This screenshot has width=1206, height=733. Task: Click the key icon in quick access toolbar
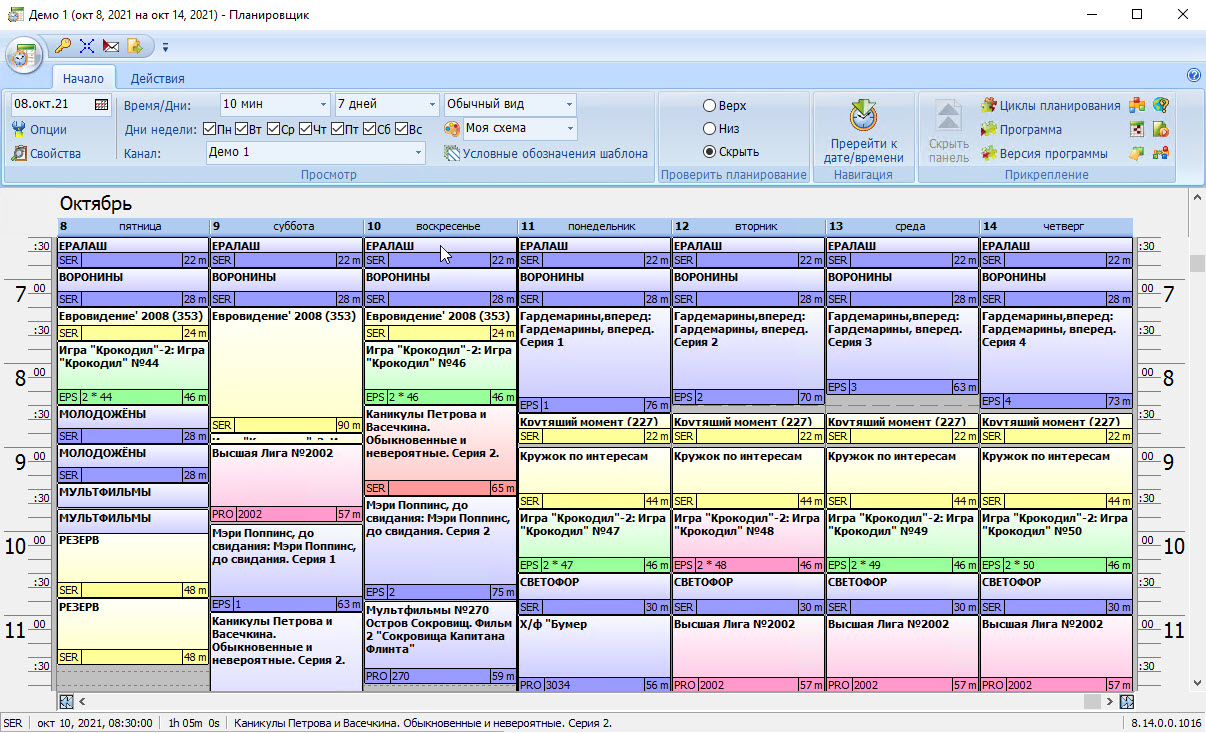(63, 46)
